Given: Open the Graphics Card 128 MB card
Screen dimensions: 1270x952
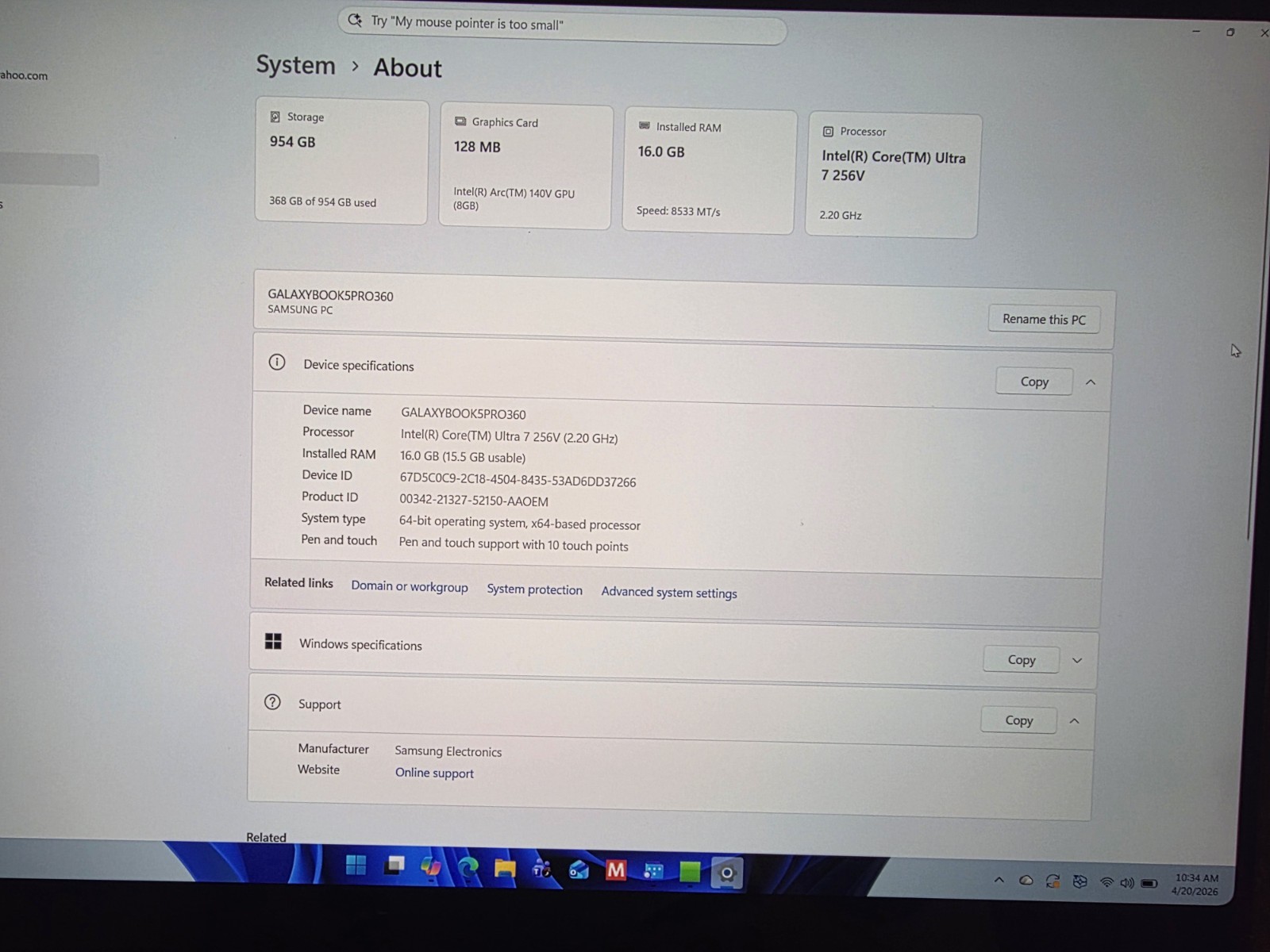Looking at the screenshot, I should (525, 167).
